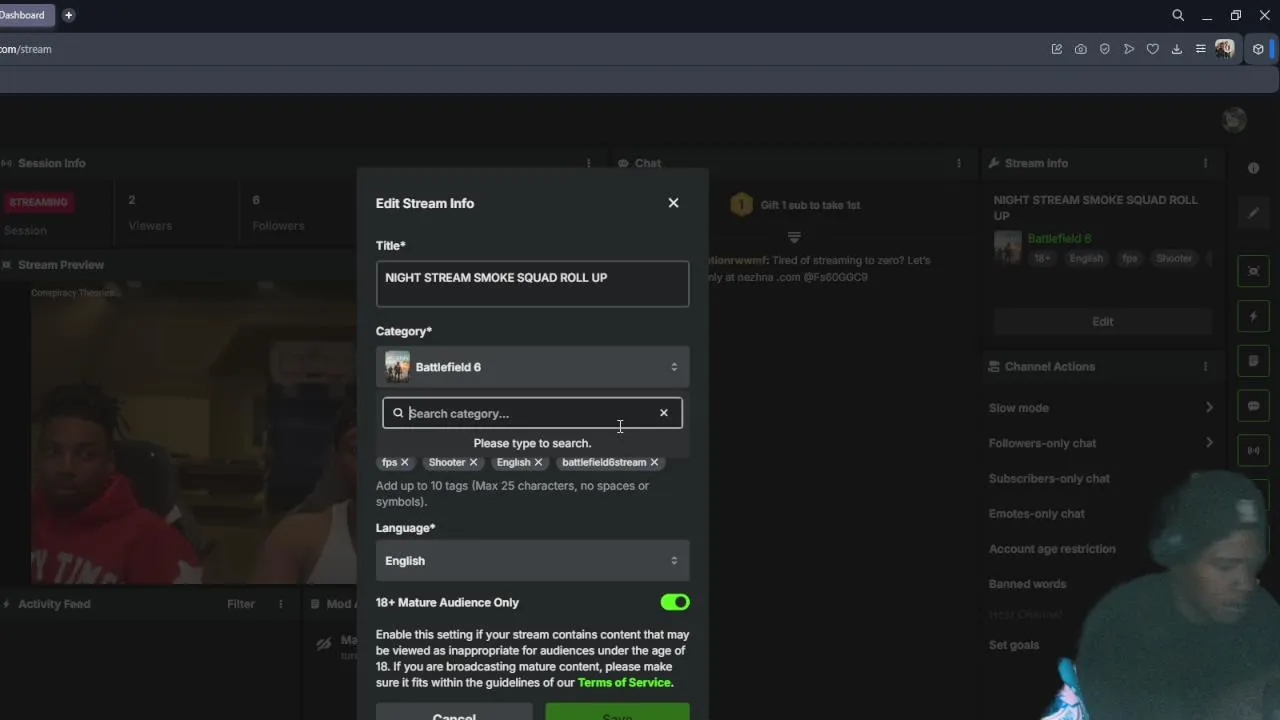Viewport: 1280px width, 720px height.
Task: Remove the battlefield6stream tag
Action: pos(655,462)
